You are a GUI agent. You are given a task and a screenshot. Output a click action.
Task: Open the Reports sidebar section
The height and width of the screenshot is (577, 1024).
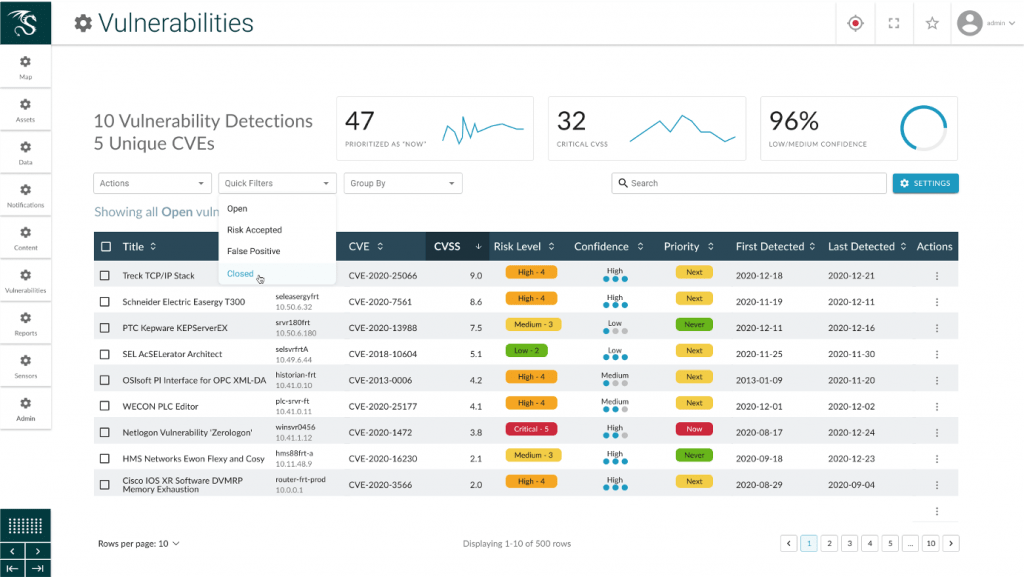click(x=25, y=324)
